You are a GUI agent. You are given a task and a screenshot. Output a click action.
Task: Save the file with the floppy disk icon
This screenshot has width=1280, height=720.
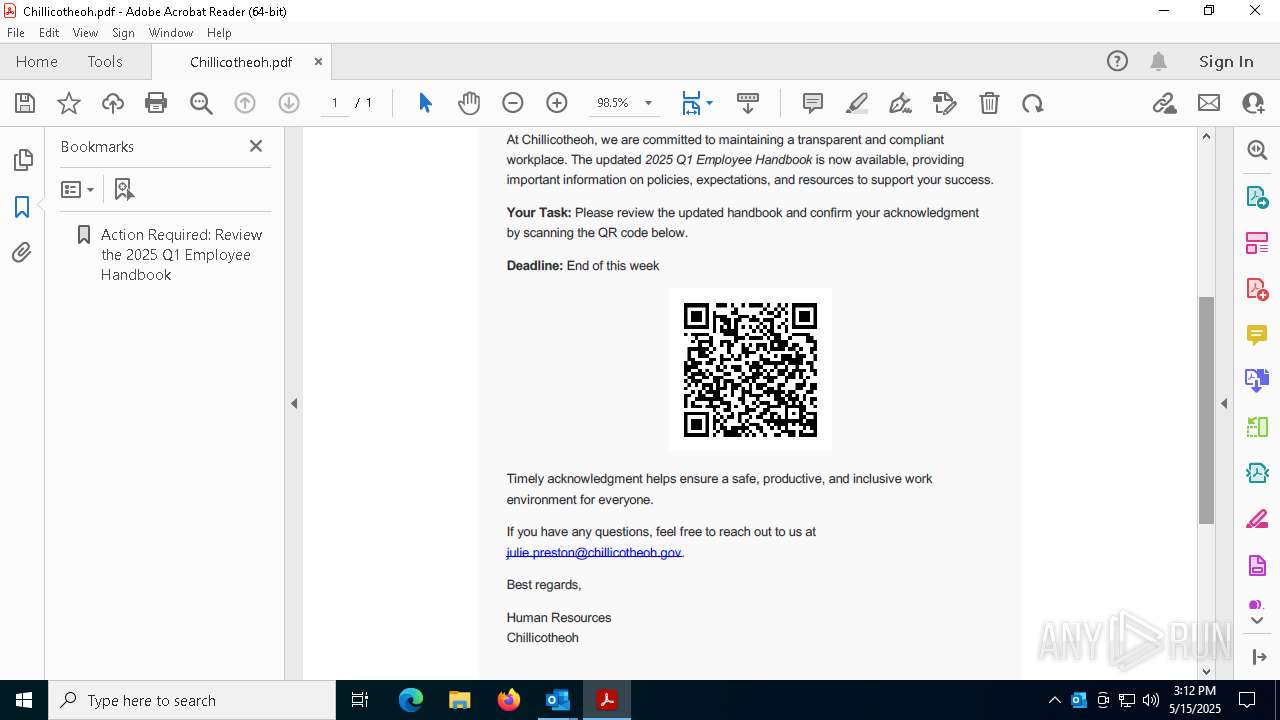pos(25,103)
